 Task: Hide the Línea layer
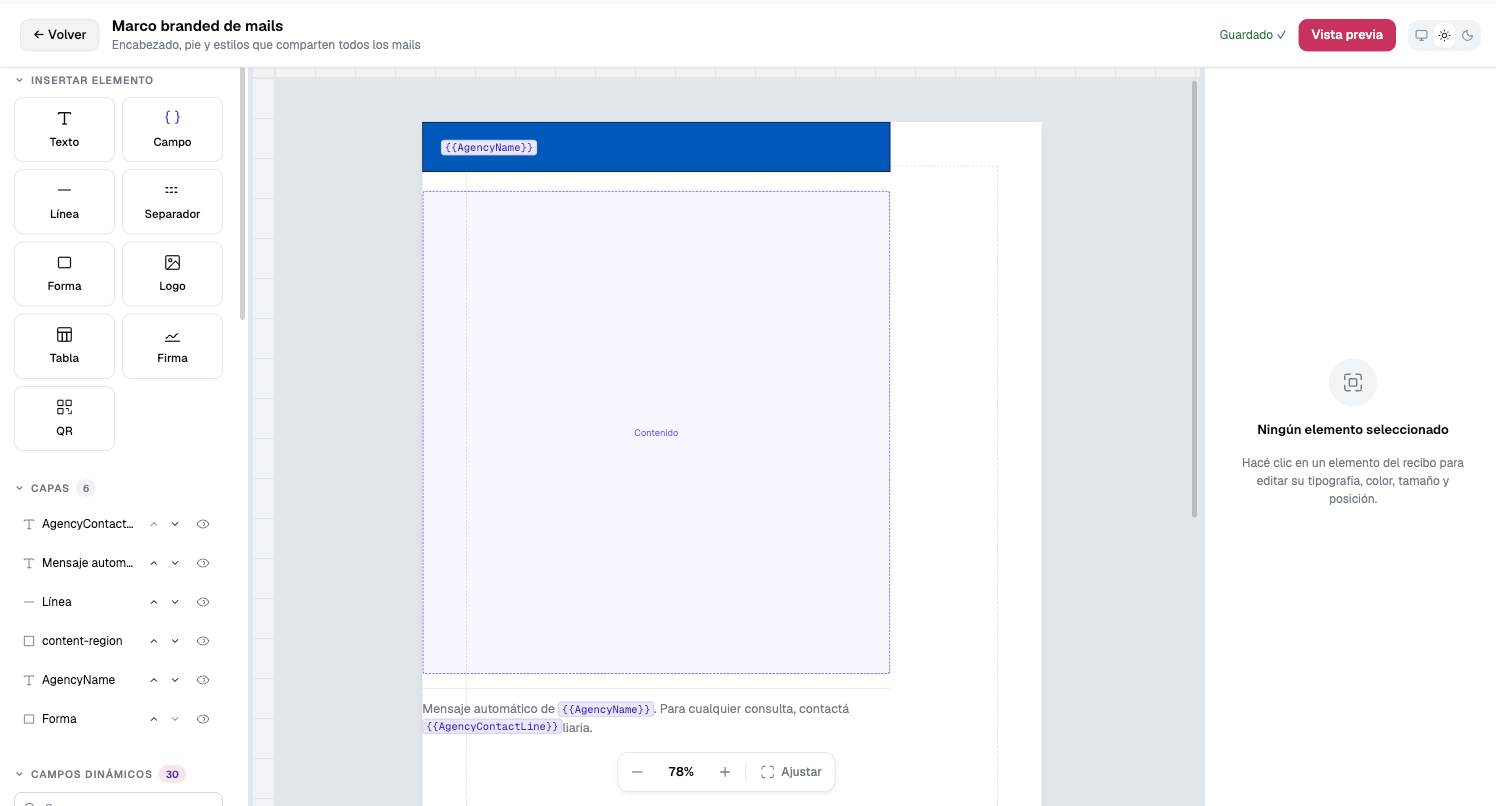(203, 602)
